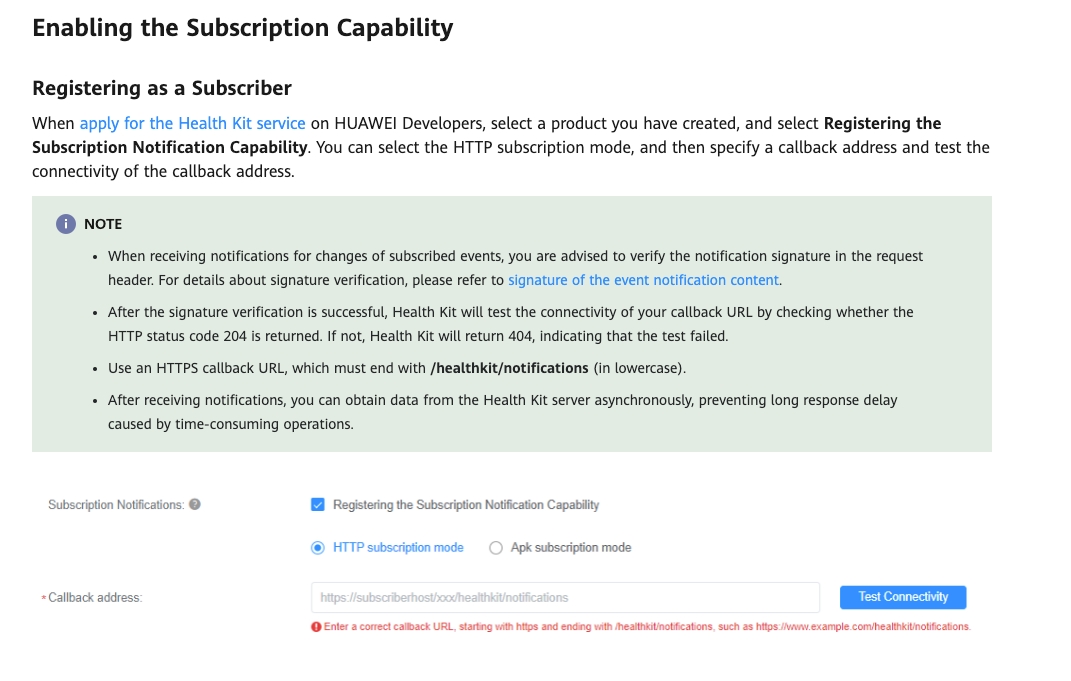The width and height of the screenshot is (1071, 681).
Task: Click the Subscription Notifications field label
Action: [116, 505]
